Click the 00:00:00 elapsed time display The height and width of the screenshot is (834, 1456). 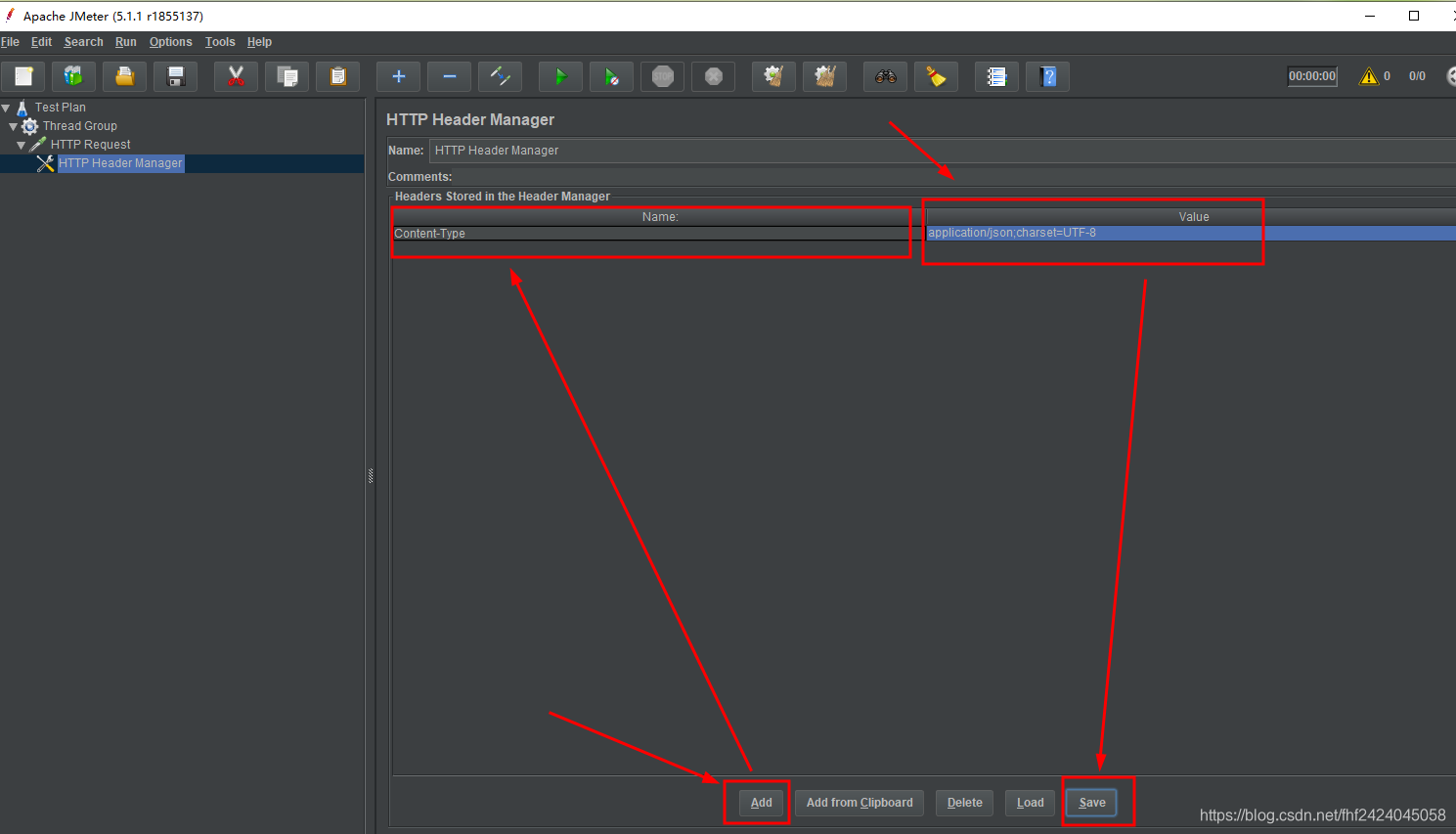1312,76
